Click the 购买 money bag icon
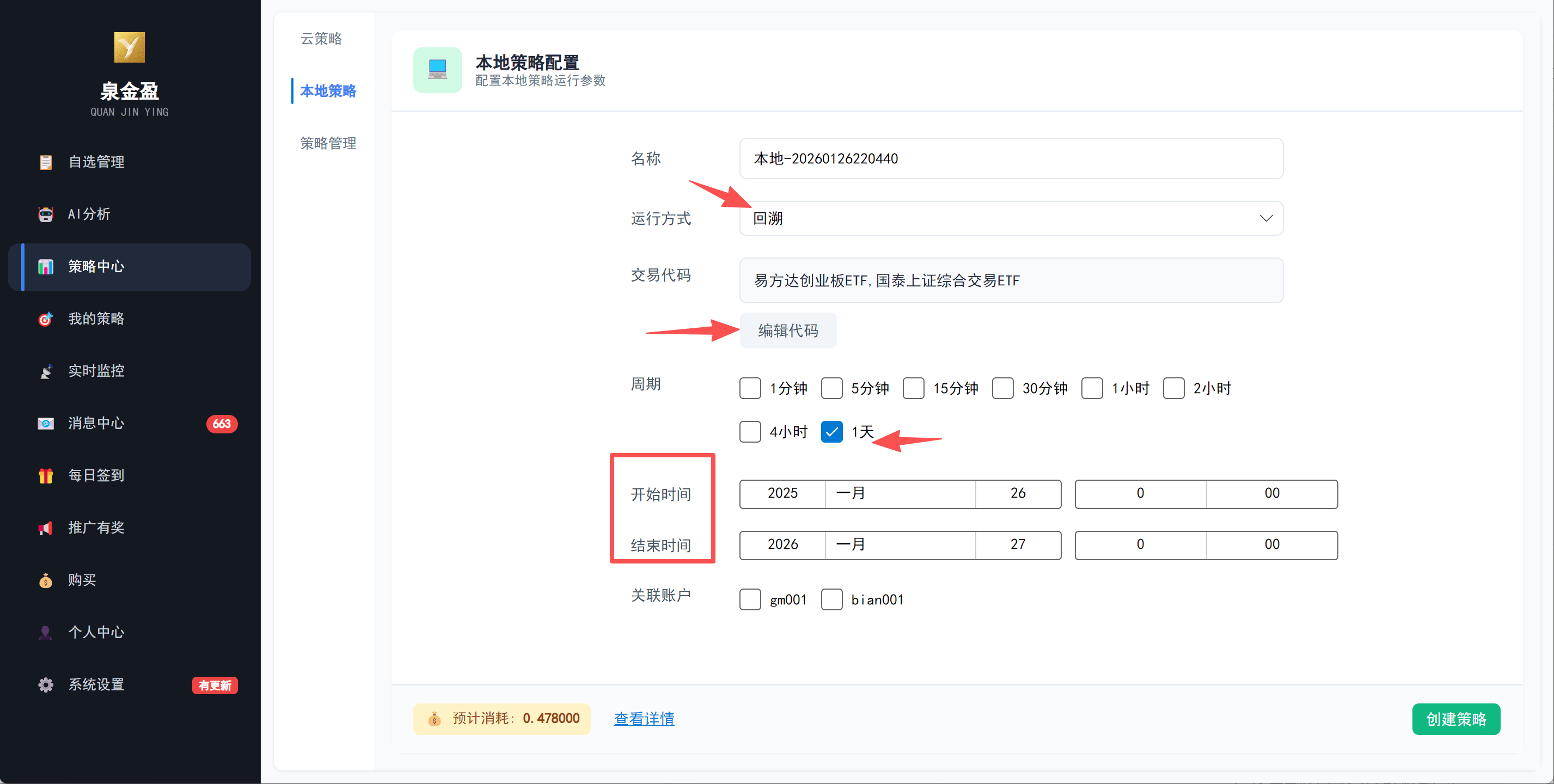Viewport: 1554px width, 784px height. tap(46, 580)
